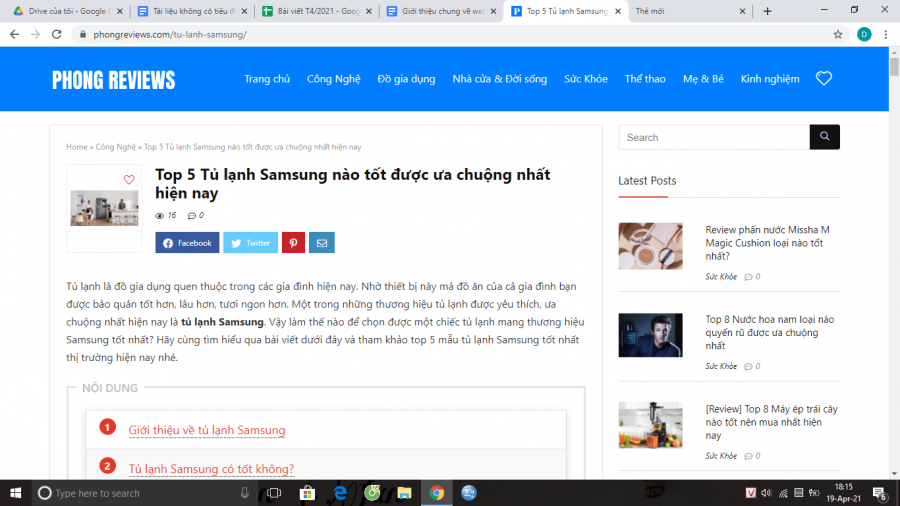Jump to Giới thiệu về tủ lạnh Samsung section
The image size is (900, 506).
(x=207, y=430)
